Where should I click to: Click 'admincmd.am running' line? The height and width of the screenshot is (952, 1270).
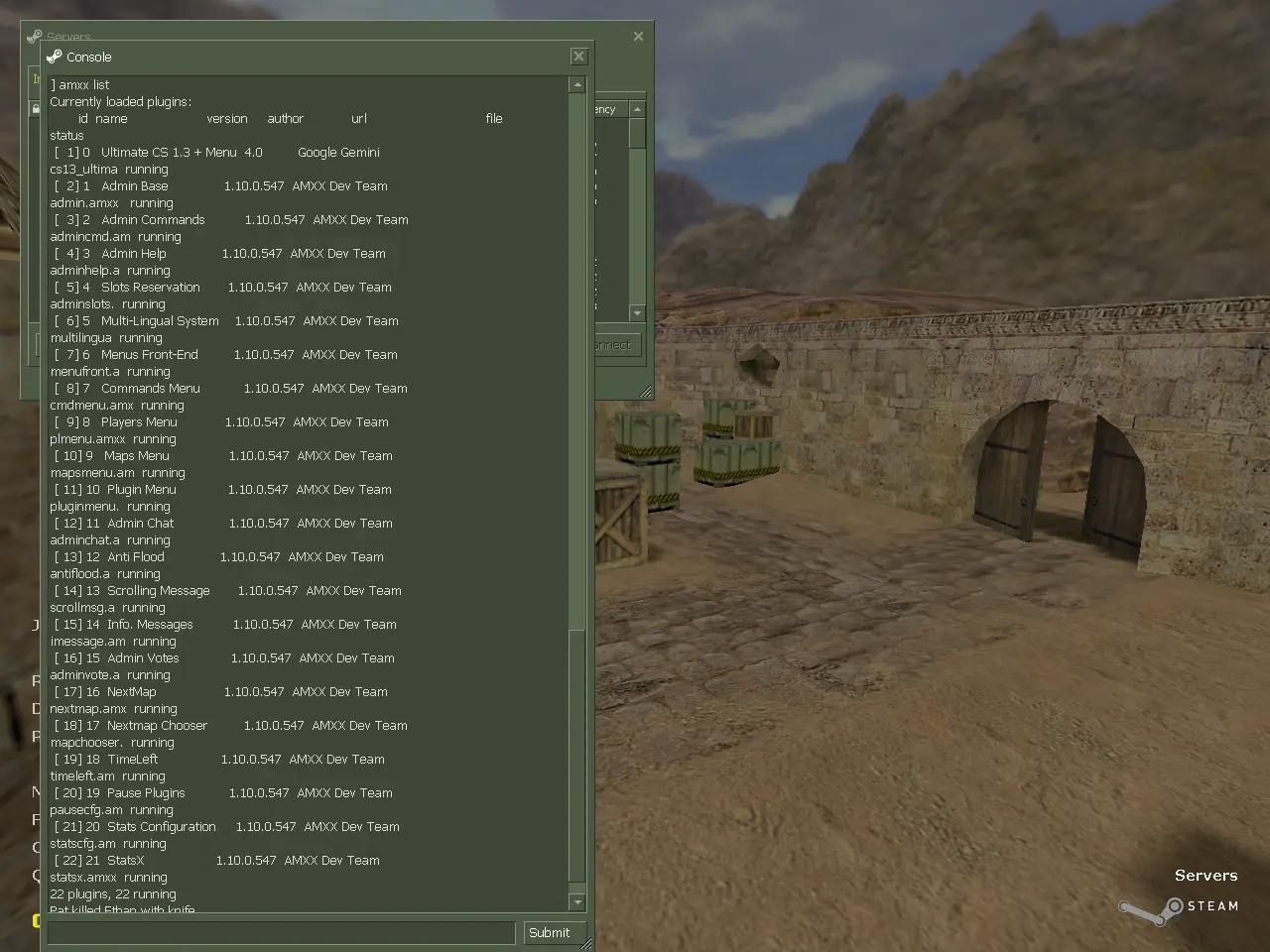pyautogui.click(x=115, y=237)
